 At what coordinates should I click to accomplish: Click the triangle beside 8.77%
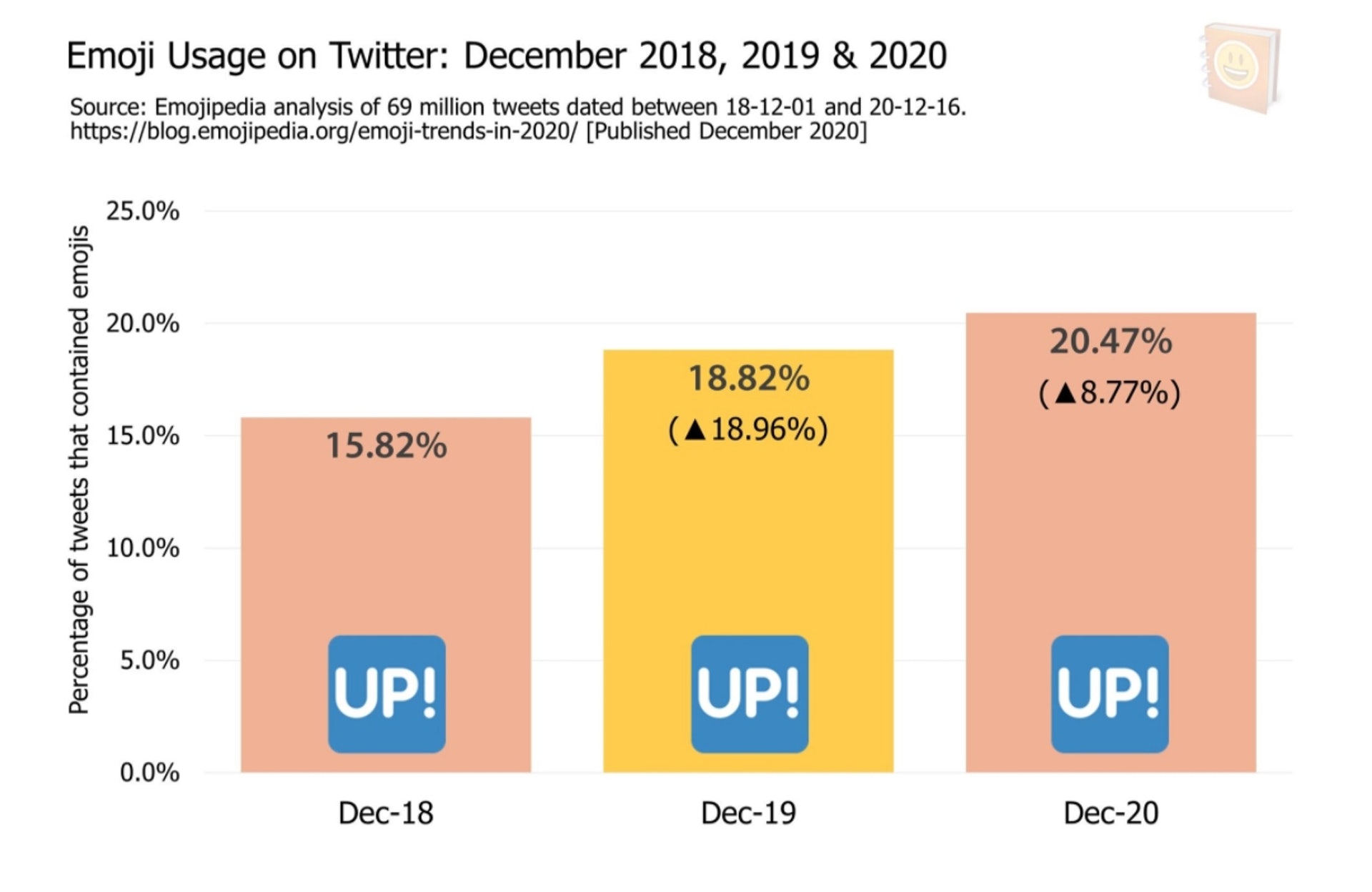click(1065, 393)
